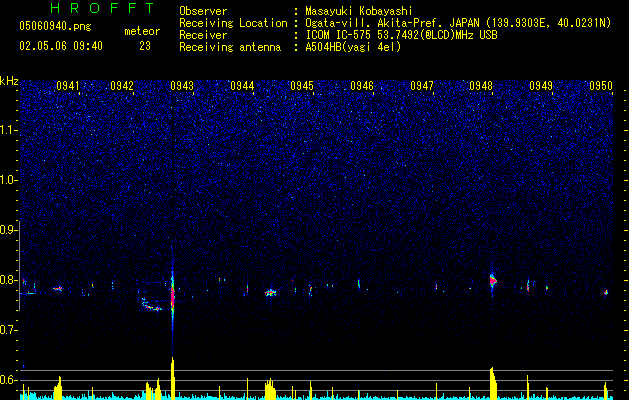Click the date stamp 02.05.06 09:40

[x=61, y=46]
